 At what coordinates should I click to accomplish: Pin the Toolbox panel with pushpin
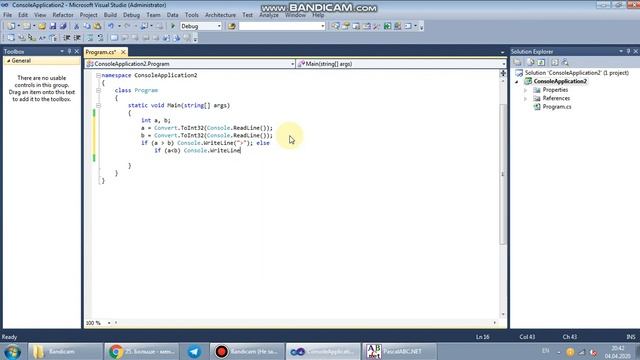[x=69, y=51]
